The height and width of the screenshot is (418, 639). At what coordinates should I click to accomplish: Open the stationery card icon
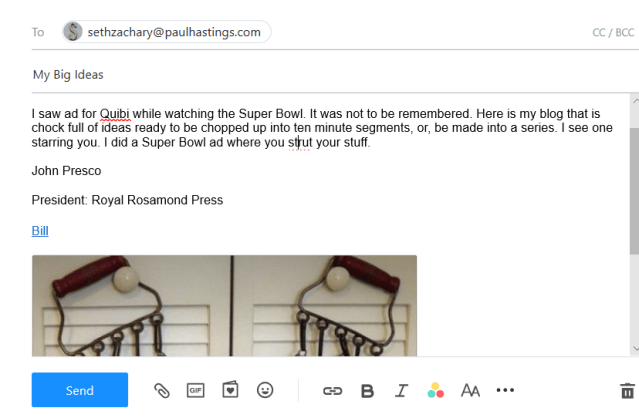[x=230, y=391]
